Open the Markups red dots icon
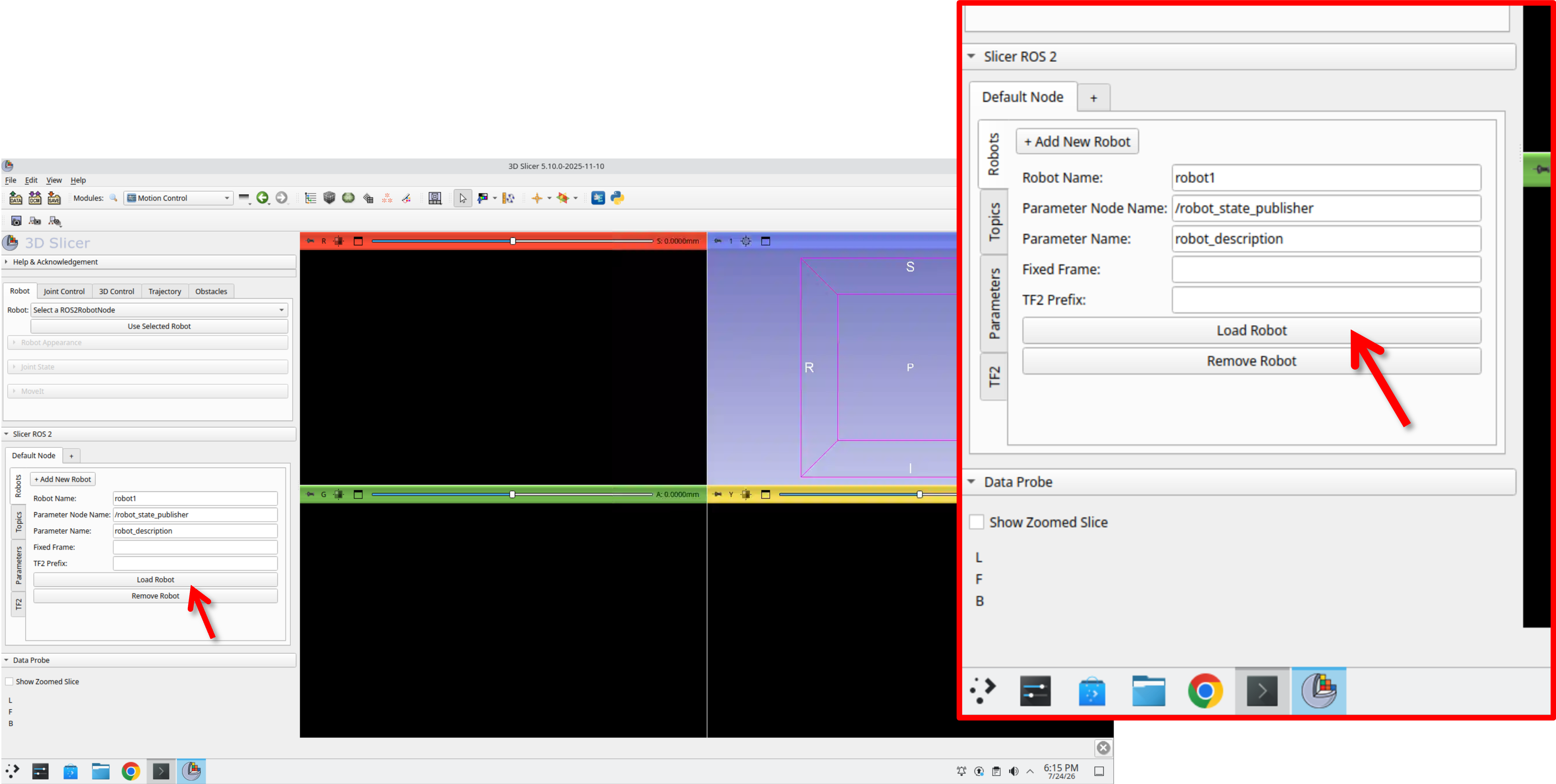1556x784 pixels. pos(387,198)
